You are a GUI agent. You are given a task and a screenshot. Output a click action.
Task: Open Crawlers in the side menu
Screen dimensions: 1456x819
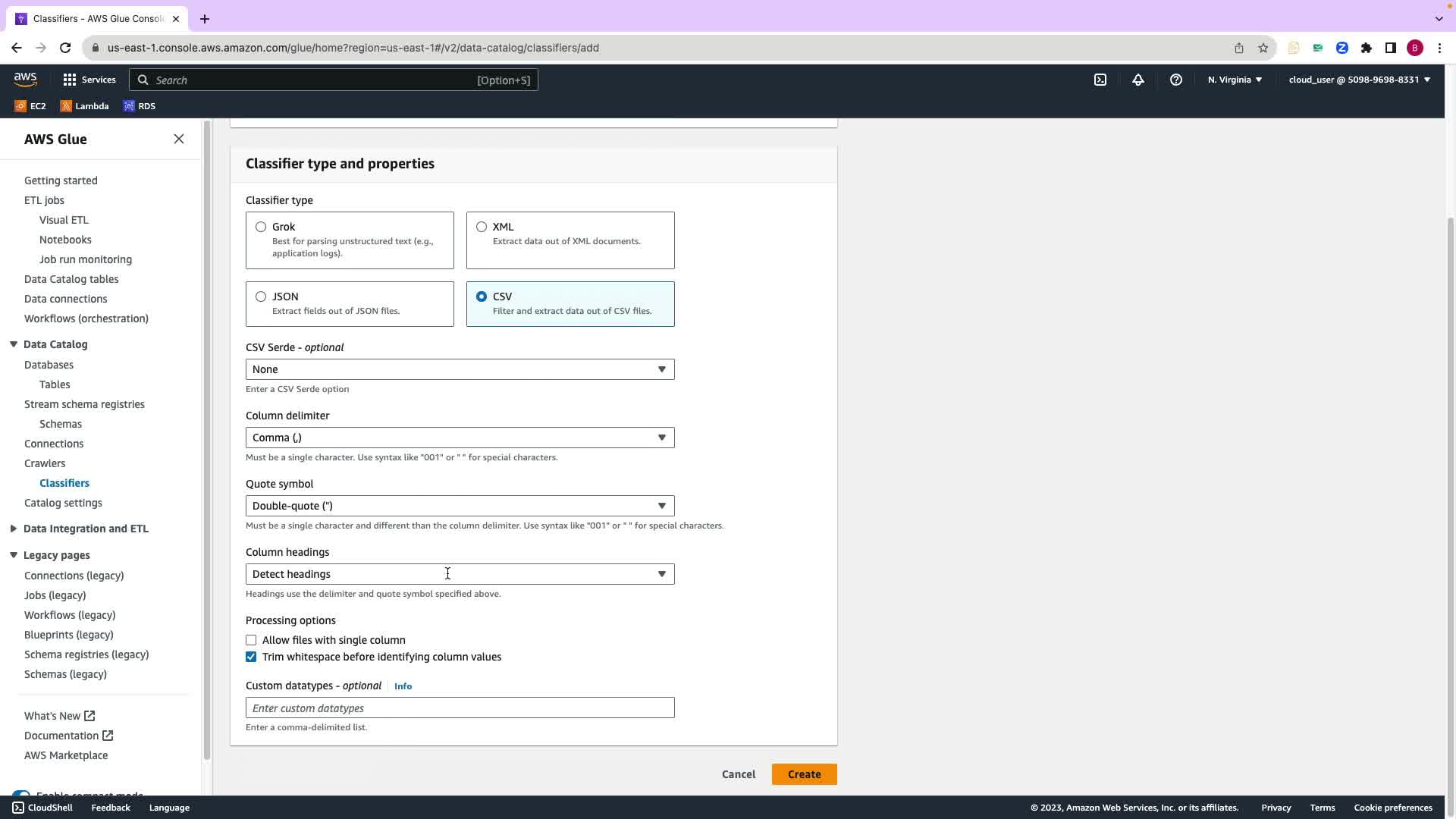pyautogui.click(x=45, y=463)
